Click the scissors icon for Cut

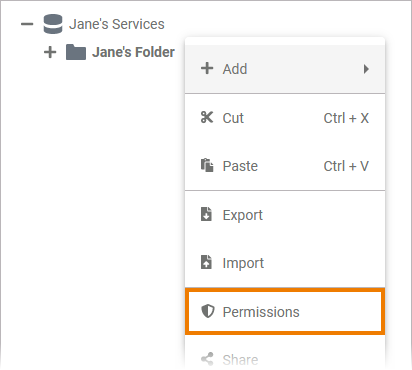(207, 117)
